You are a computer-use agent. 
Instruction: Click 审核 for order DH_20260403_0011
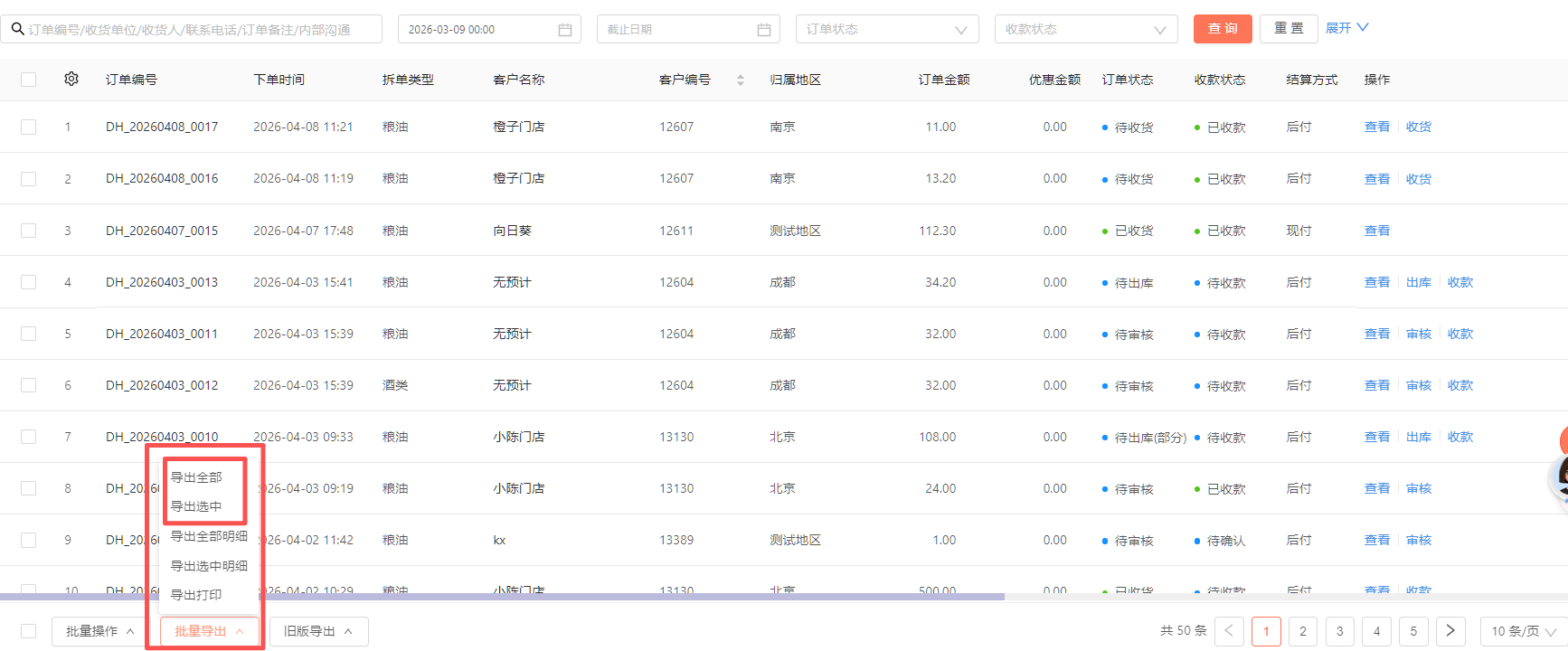1419,334
